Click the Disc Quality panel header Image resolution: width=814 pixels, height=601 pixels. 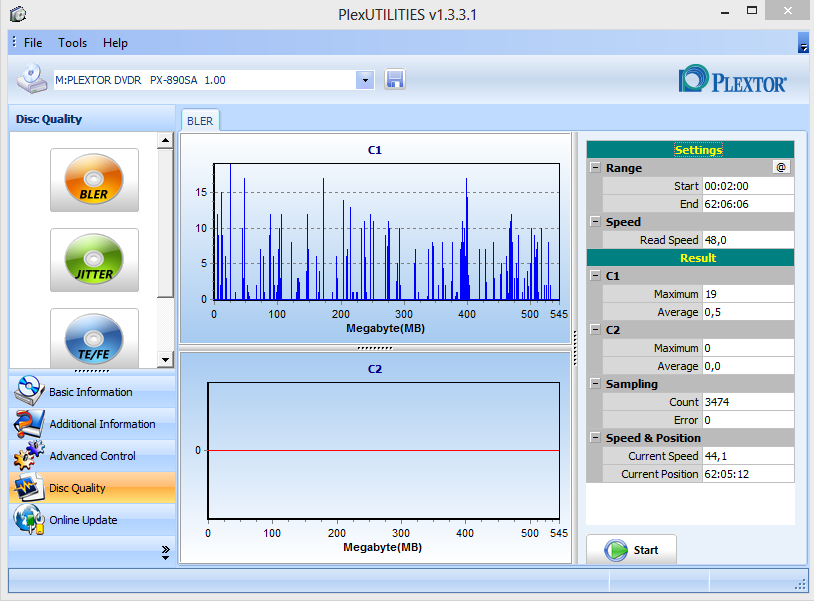(x=92, y=119)
